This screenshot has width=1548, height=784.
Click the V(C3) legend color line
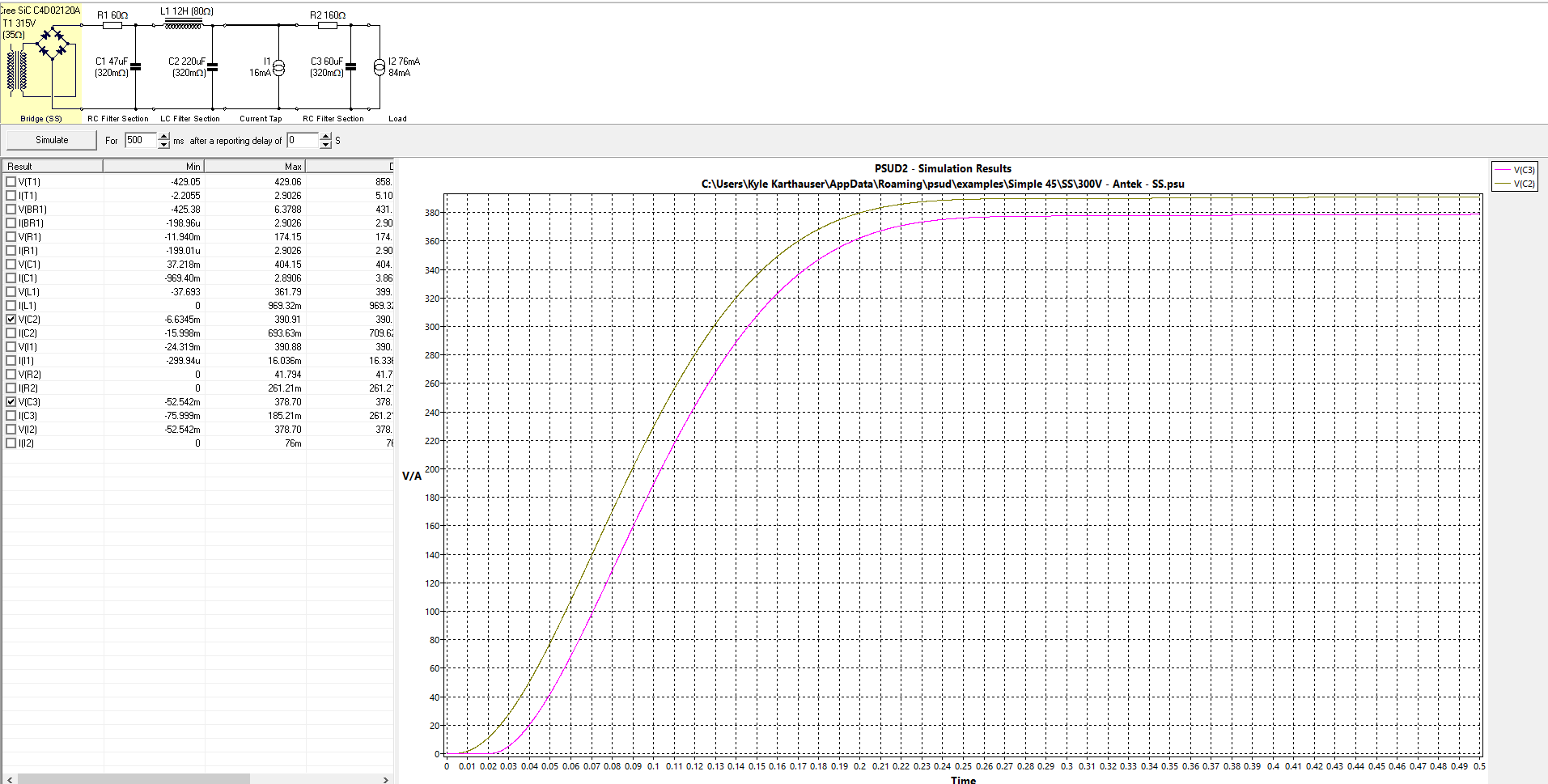click(x=1503, y=170)
